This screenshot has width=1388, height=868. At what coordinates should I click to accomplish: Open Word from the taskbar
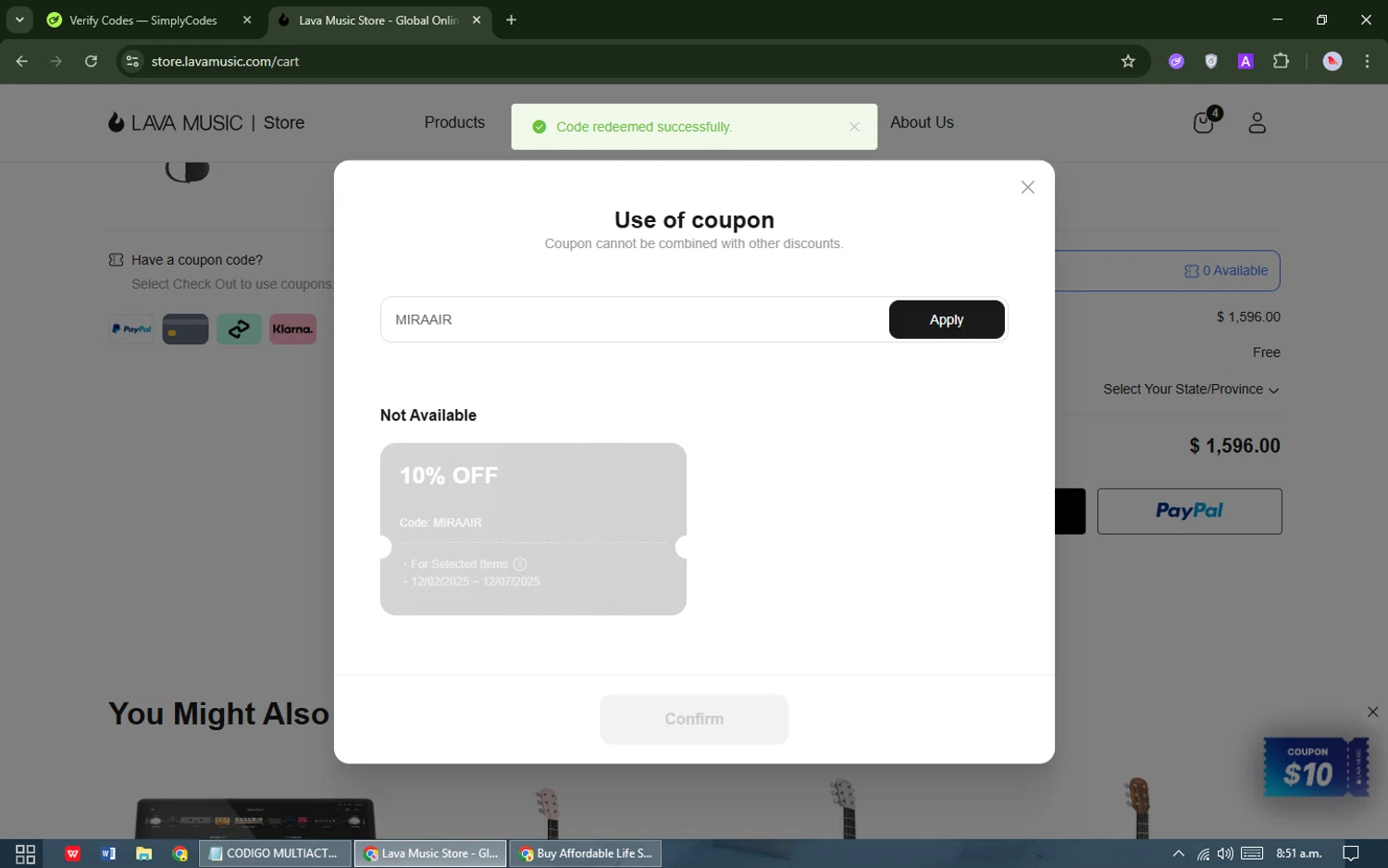108,853
